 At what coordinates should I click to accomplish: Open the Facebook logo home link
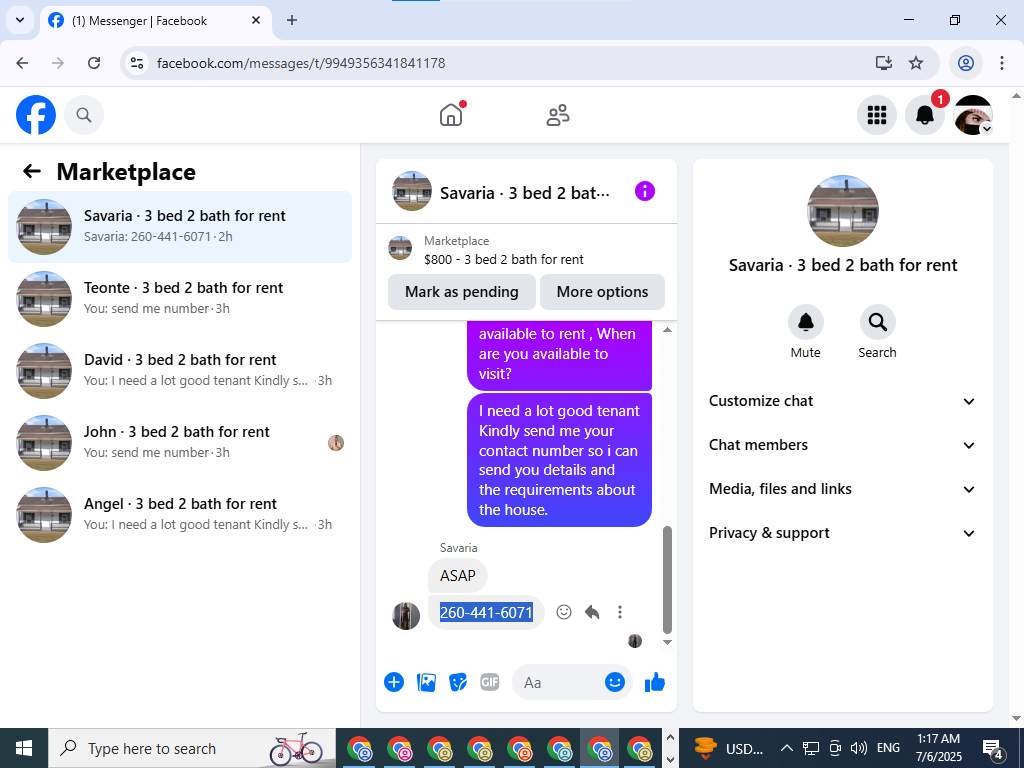point(36,115)
